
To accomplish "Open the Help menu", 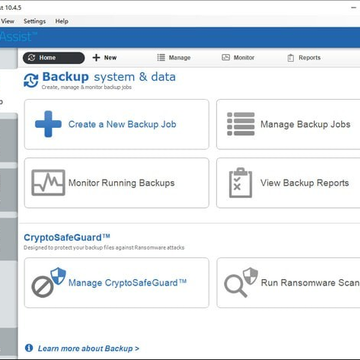I will [x=62, y=21].
